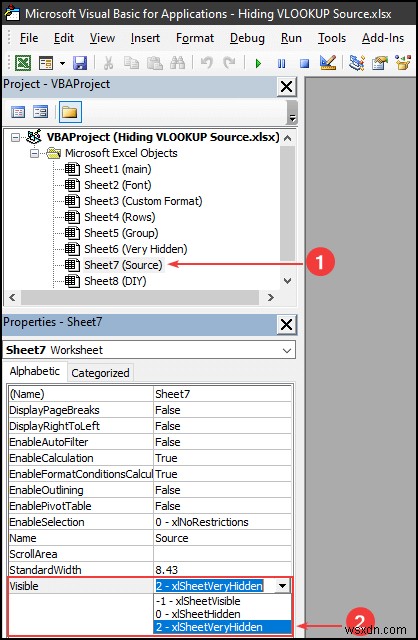
Task: Click the Paste clipboard icon
Action: (155, 63)
